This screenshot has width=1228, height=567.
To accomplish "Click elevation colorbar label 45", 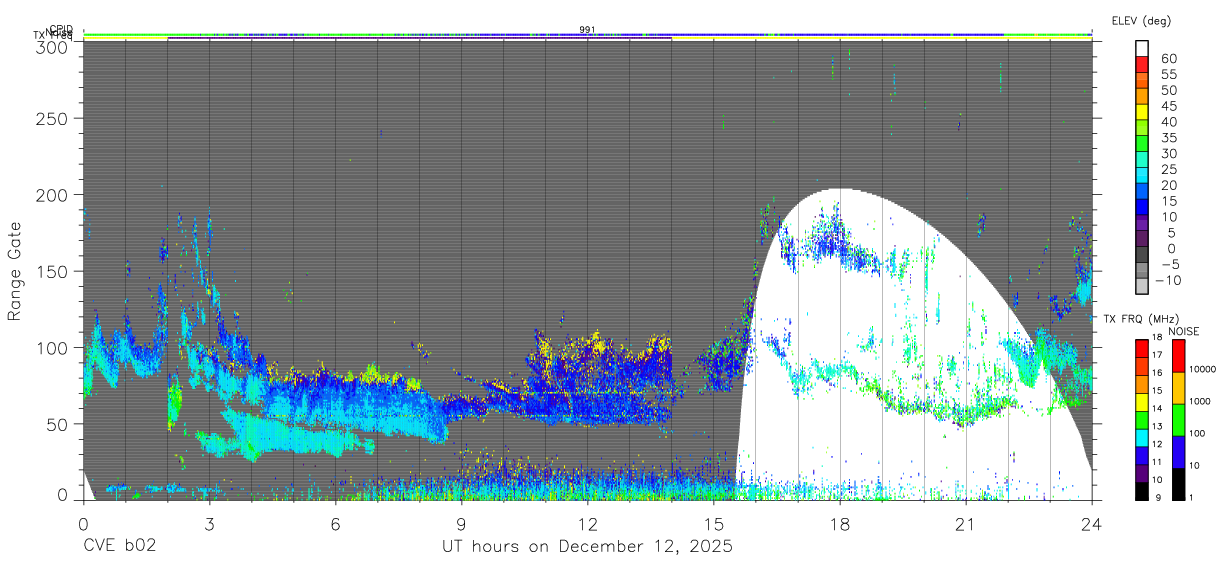I will pyautogui.click(x=1168, y=106).
